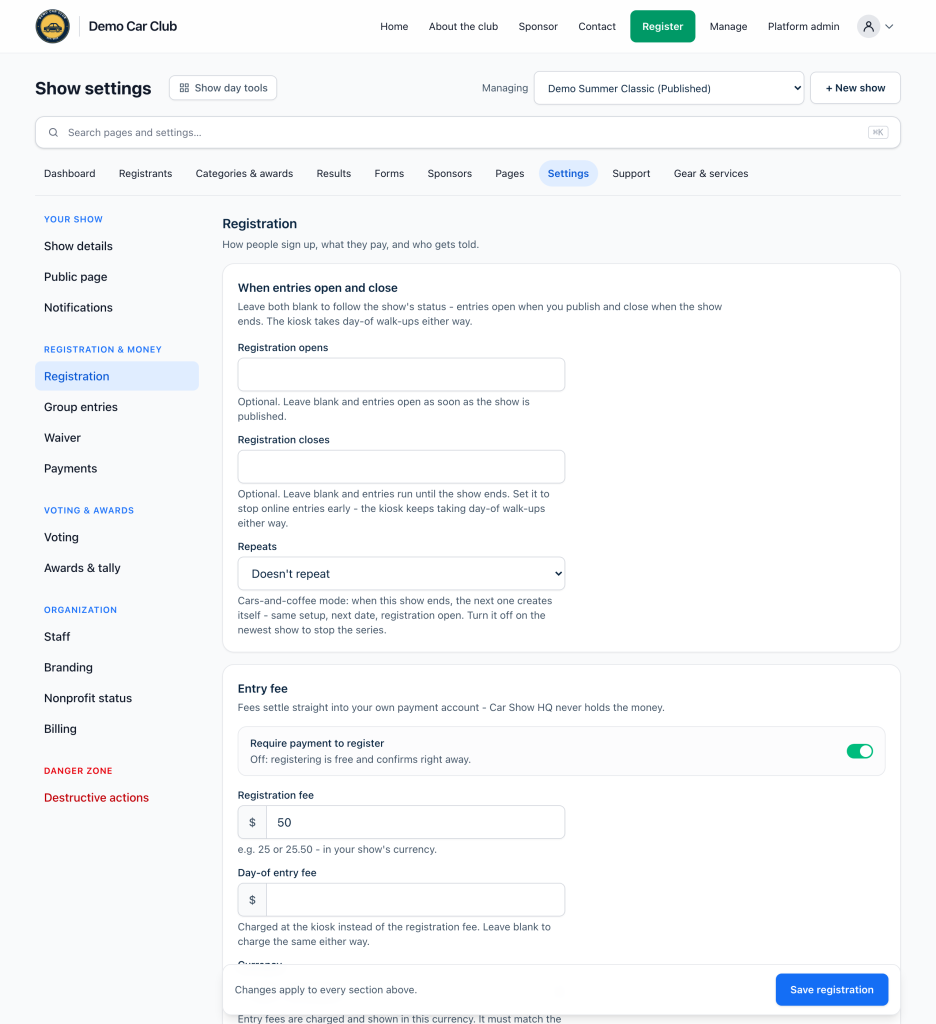
Task: Click Save registration button
Action: 831,989
